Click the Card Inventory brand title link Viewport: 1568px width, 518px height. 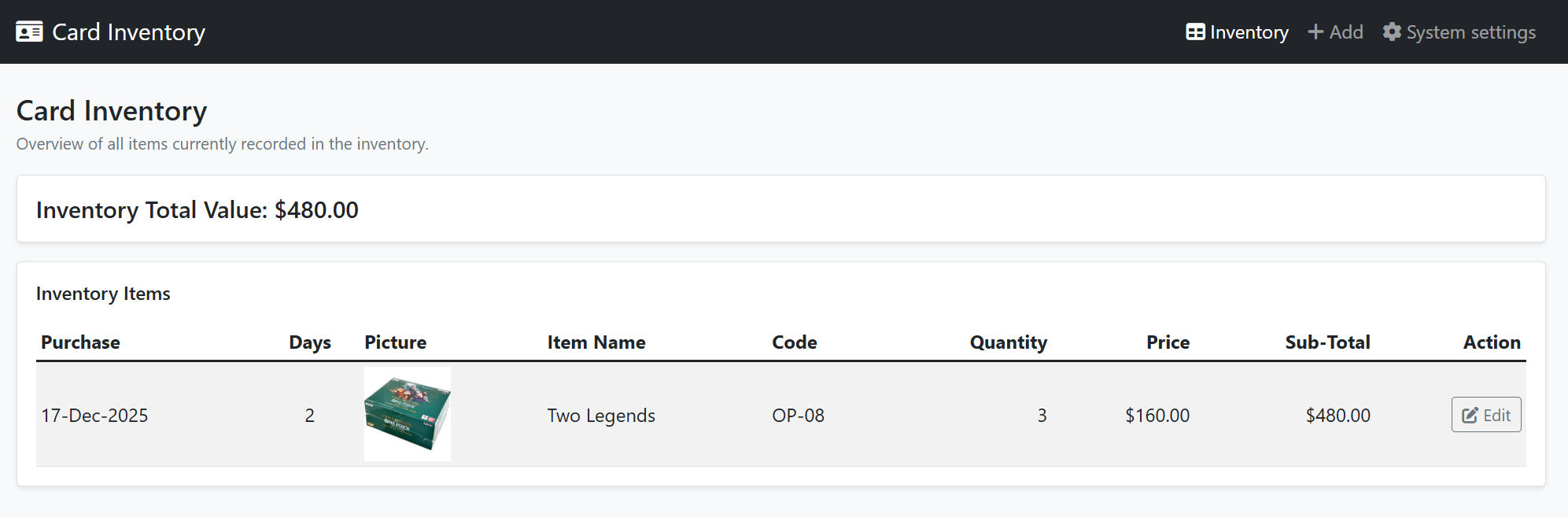coord(128,32)
